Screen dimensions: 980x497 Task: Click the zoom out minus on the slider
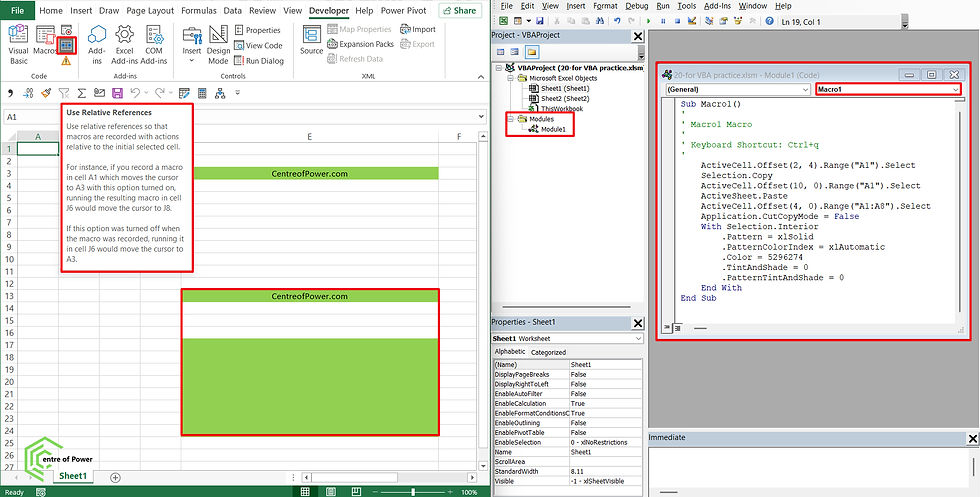(374, 492)
